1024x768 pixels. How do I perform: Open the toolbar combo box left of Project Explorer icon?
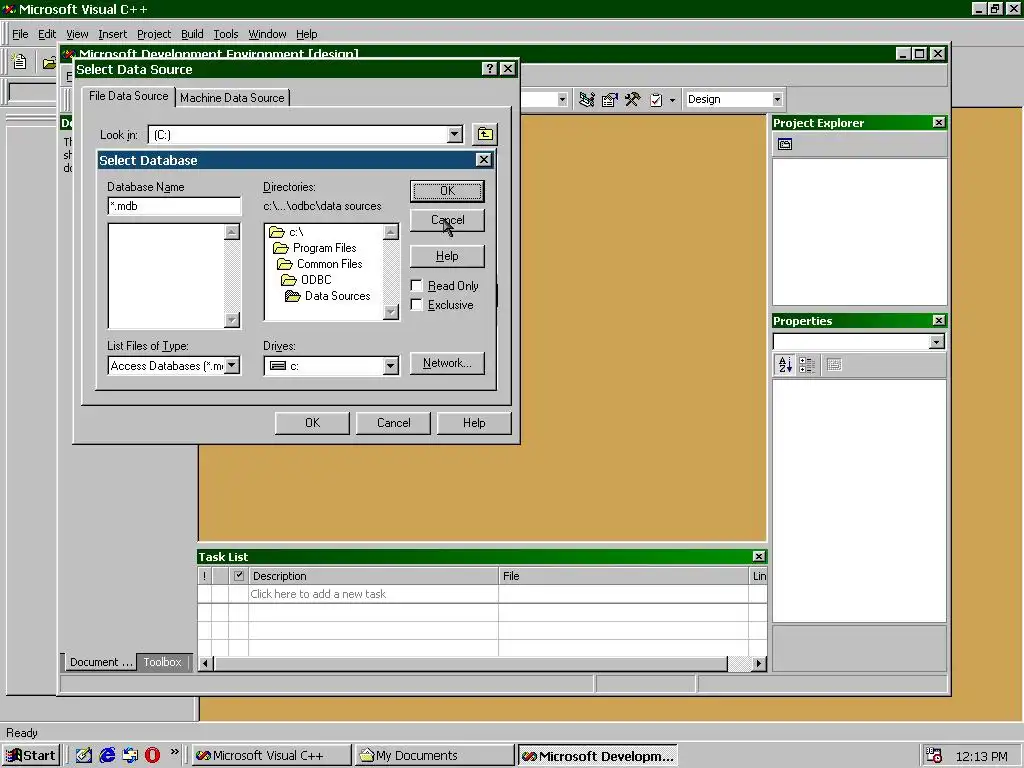point(562,99)
